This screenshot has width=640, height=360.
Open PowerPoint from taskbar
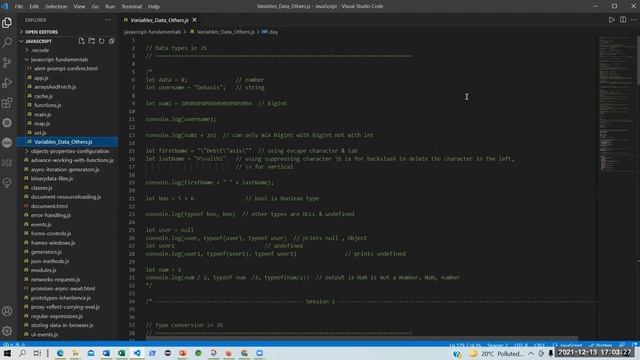[182, 353]
